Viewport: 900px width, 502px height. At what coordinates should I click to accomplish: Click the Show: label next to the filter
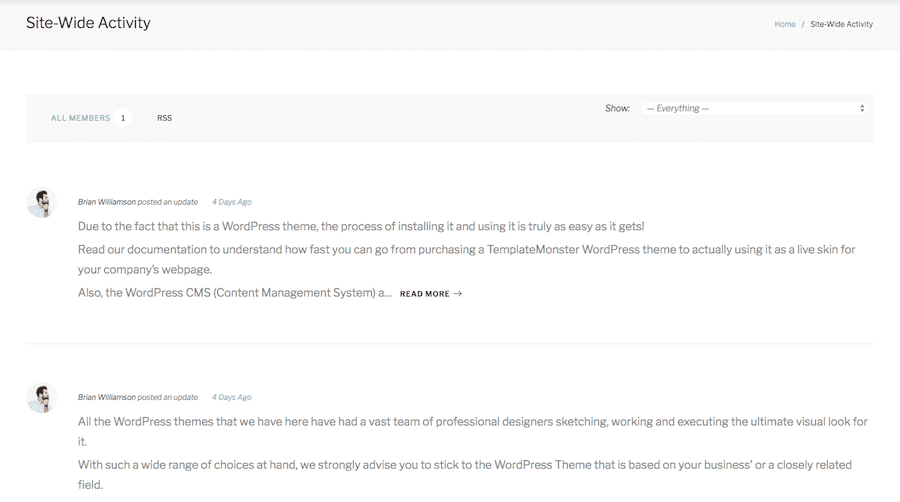coord(617,108)
